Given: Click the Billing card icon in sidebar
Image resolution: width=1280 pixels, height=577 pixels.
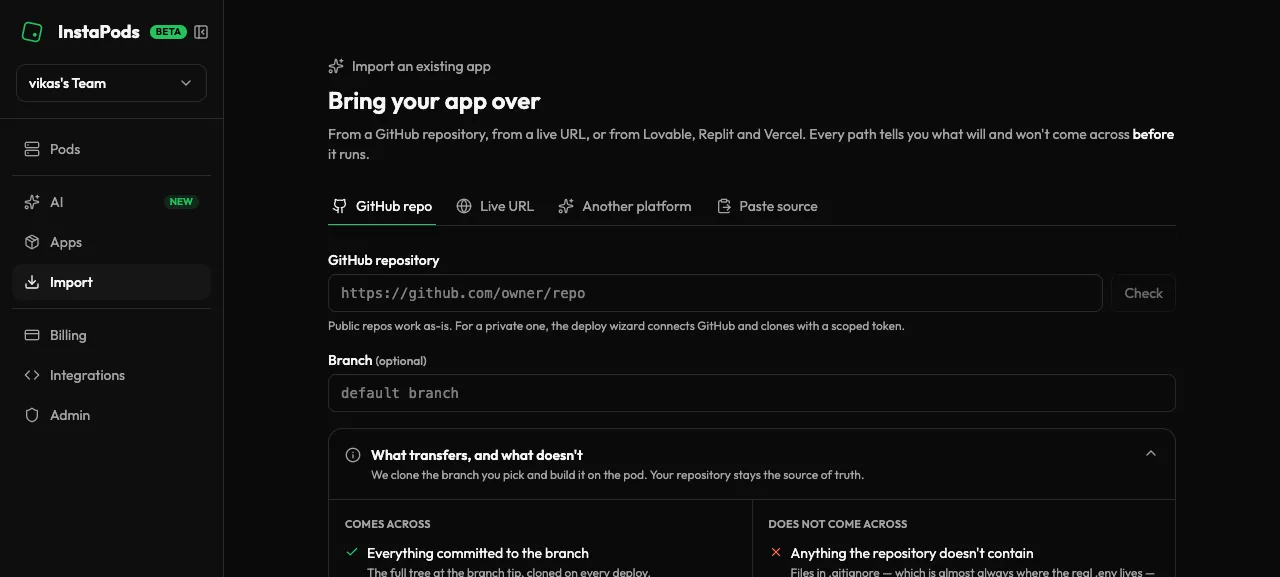Looking at the screenshot, I should click(32, 335).
